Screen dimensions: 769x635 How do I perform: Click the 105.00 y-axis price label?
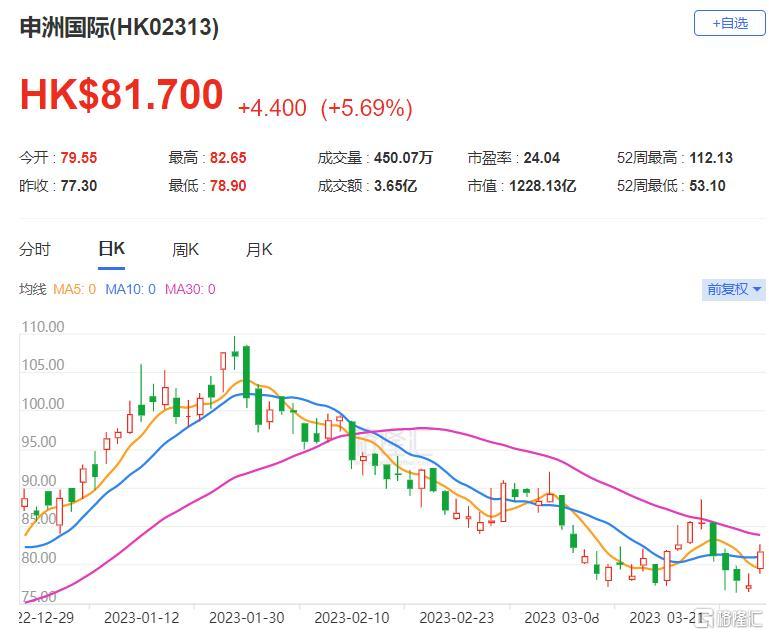click(x=43, y=365)
